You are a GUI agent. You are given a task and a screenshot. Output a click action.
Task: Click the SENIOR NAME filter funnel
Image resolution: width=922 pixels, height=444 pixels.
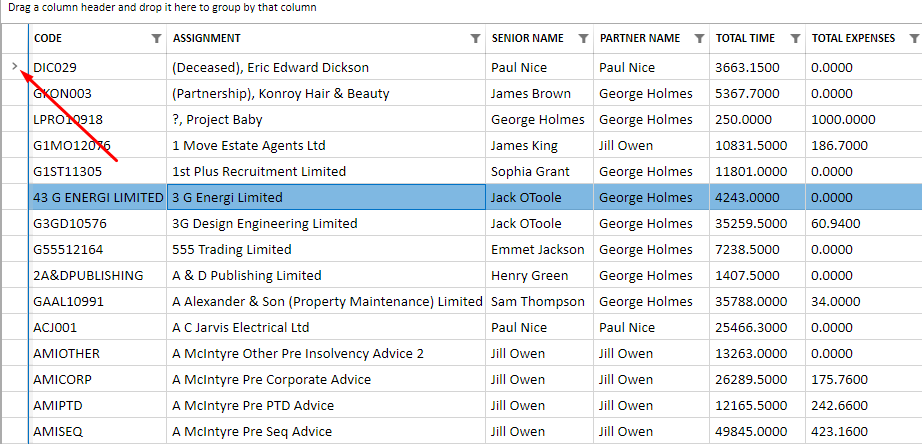pos(583,39)
